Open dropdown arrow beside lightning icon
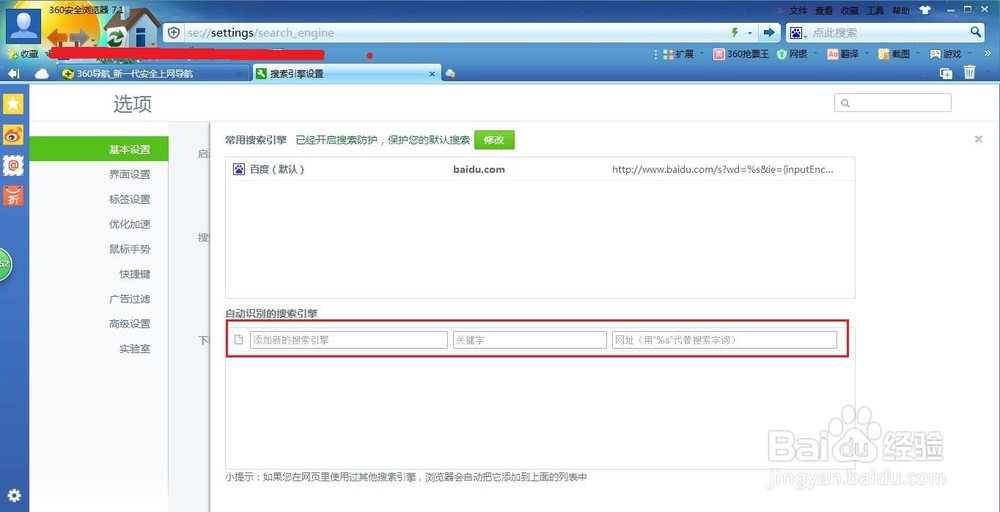 coord(750,33)
